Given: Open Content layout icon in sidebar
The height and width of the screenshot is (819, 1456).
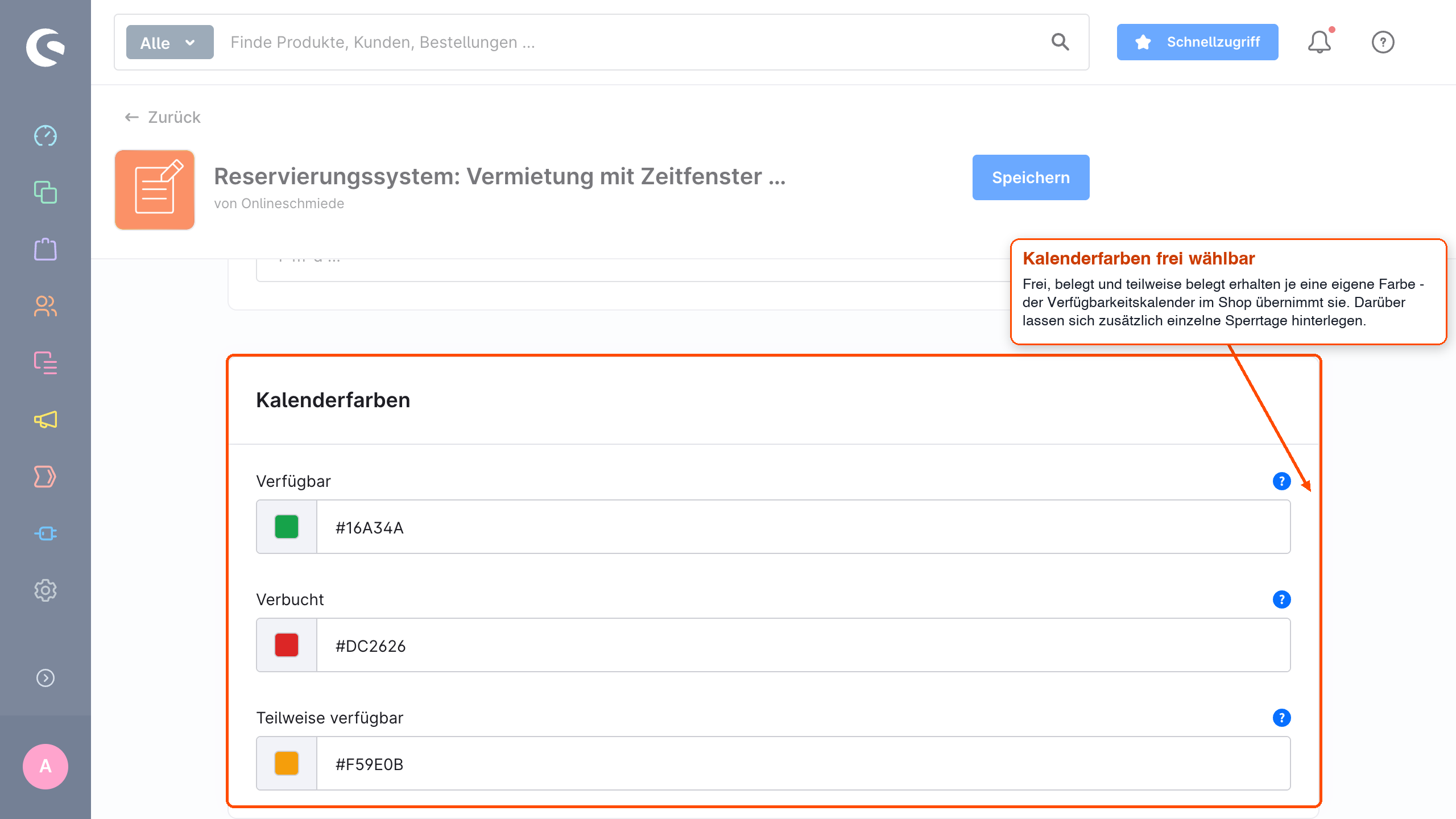Looking at the screenshot, I should (45, 363).
